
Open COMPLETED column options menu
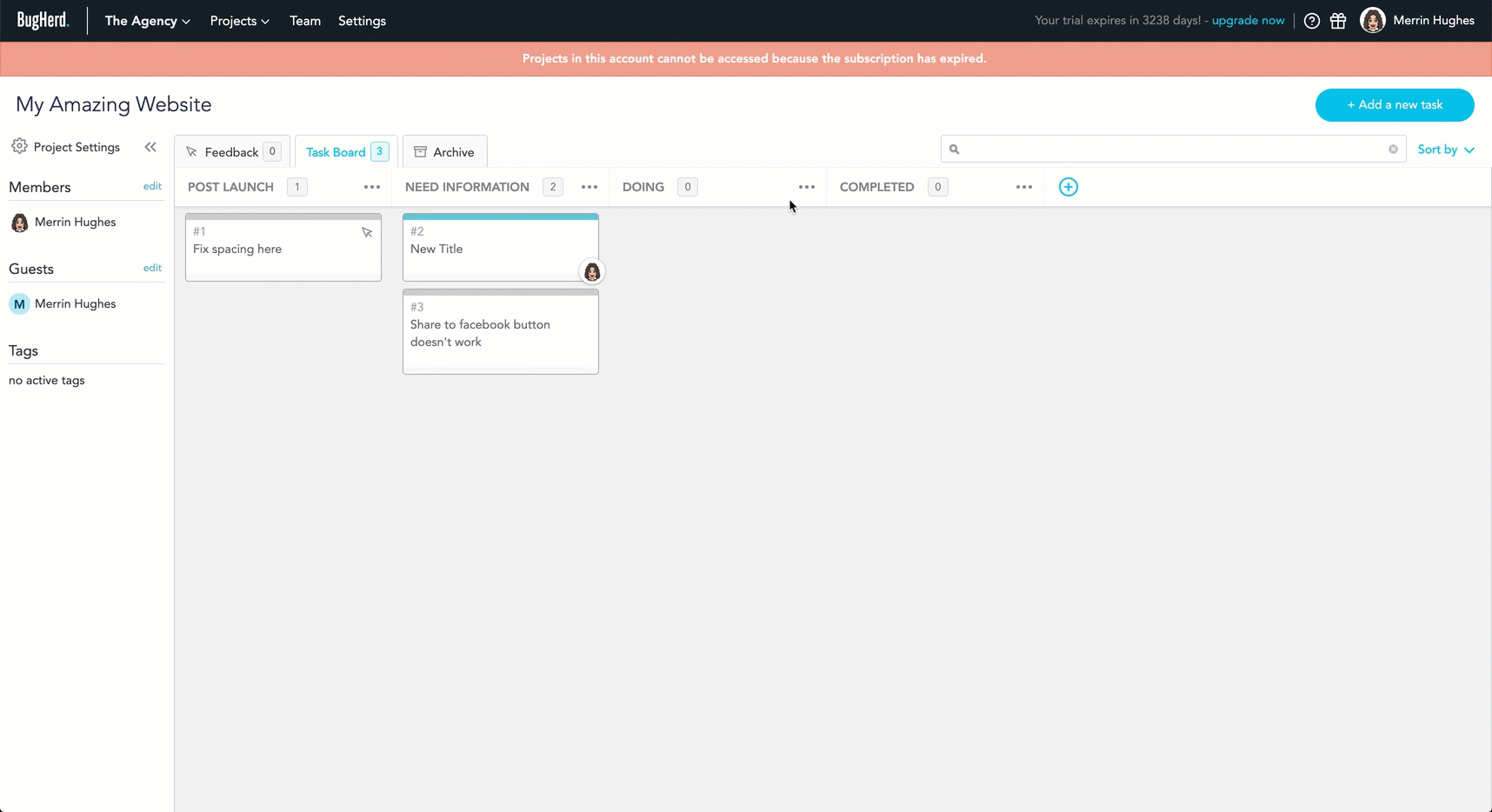click(1024, 187)
